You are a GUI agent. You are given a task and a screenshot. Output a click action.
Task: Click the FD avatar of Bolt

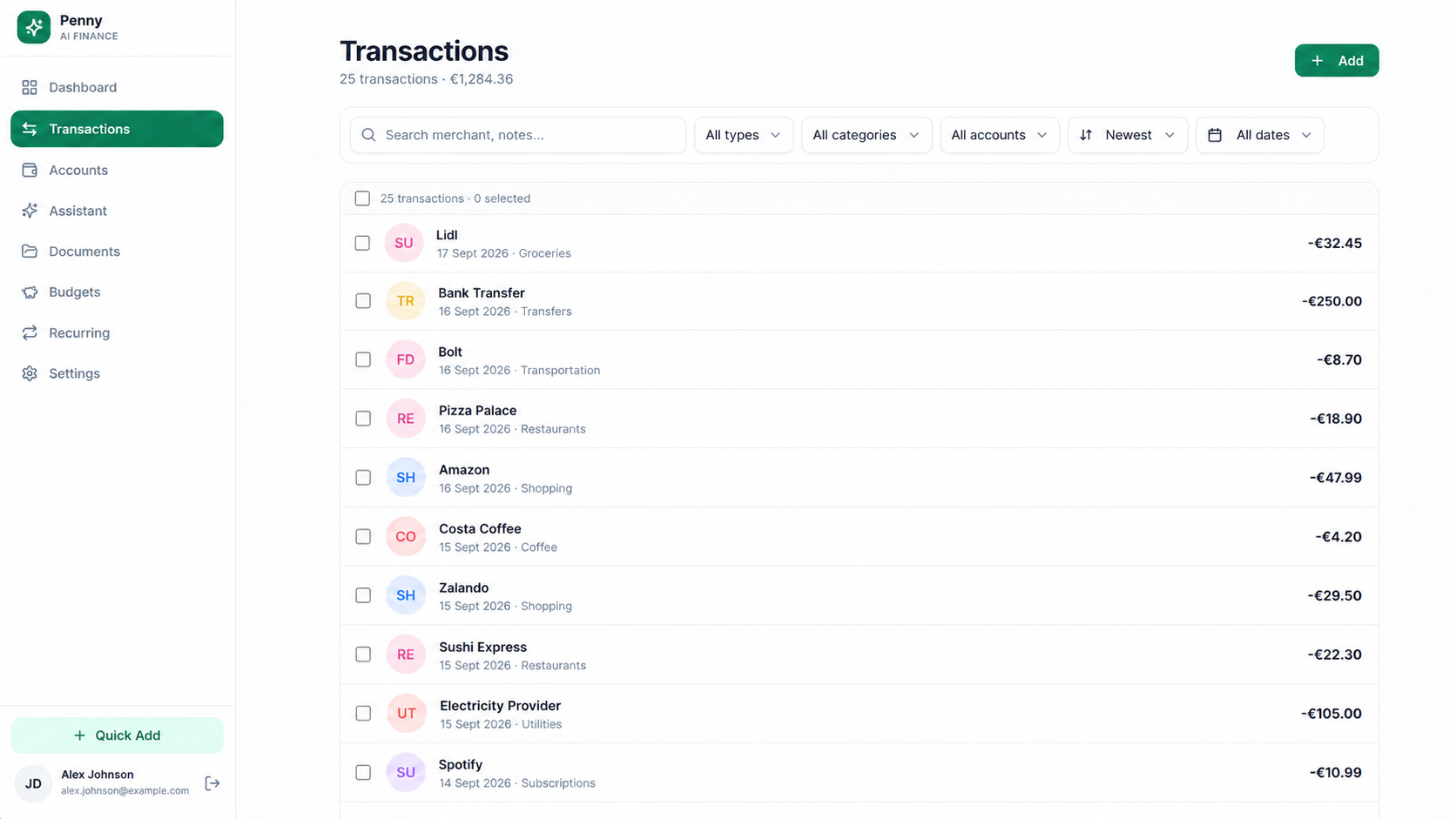406,359
